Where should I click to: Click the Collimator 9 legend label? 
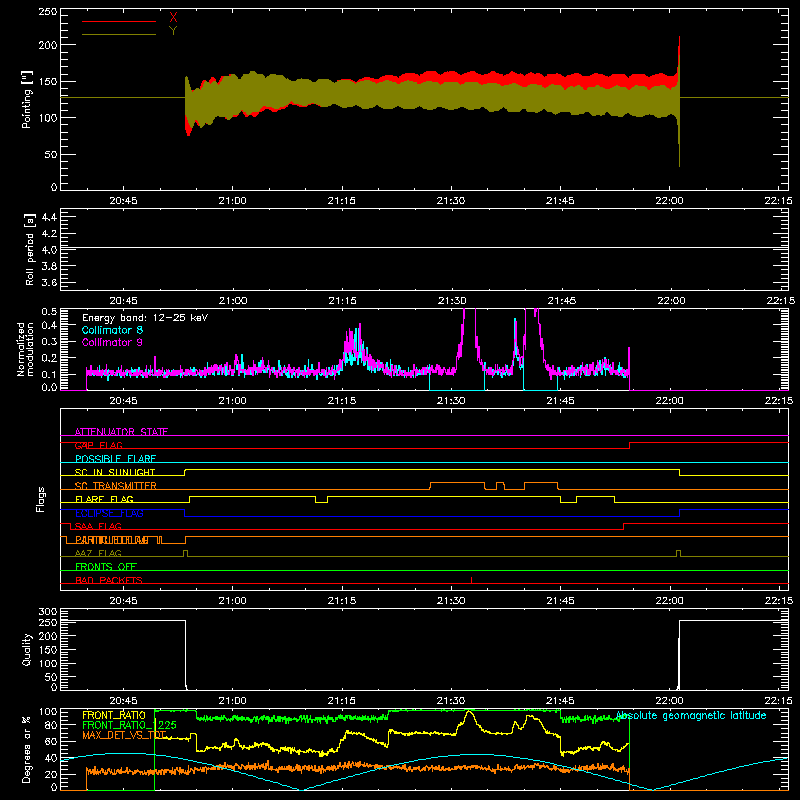112,342
